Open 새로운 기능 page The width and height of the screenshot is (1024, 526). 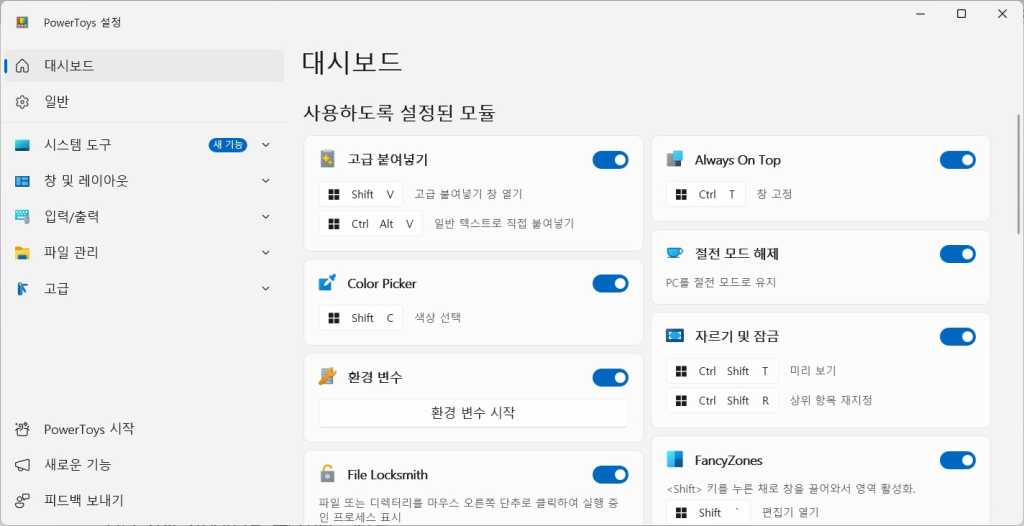[x=144, y=465]
